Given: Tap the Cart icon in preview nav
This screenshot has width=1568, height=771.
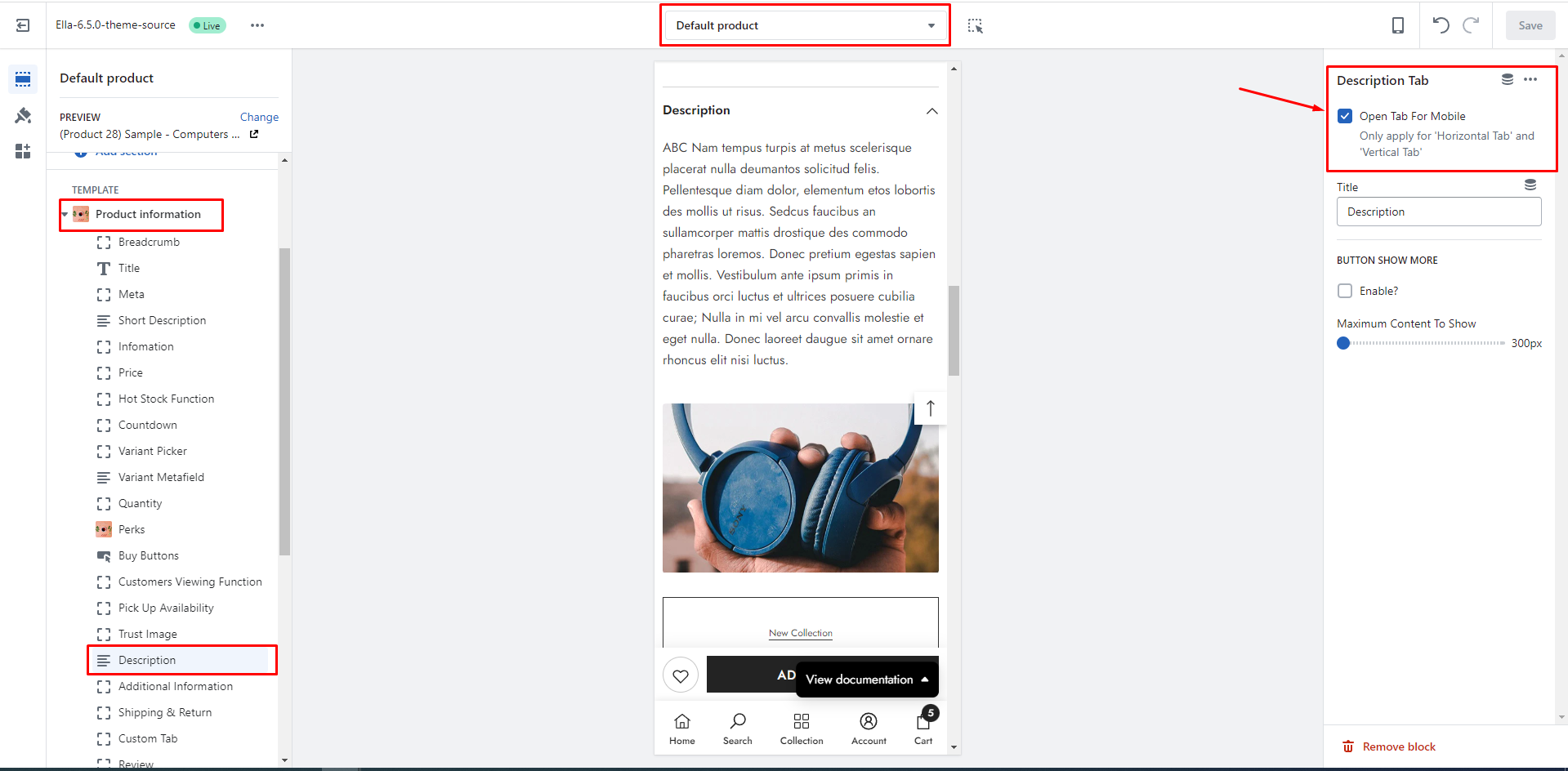Looking at the screenshot, I should [923, 729].
